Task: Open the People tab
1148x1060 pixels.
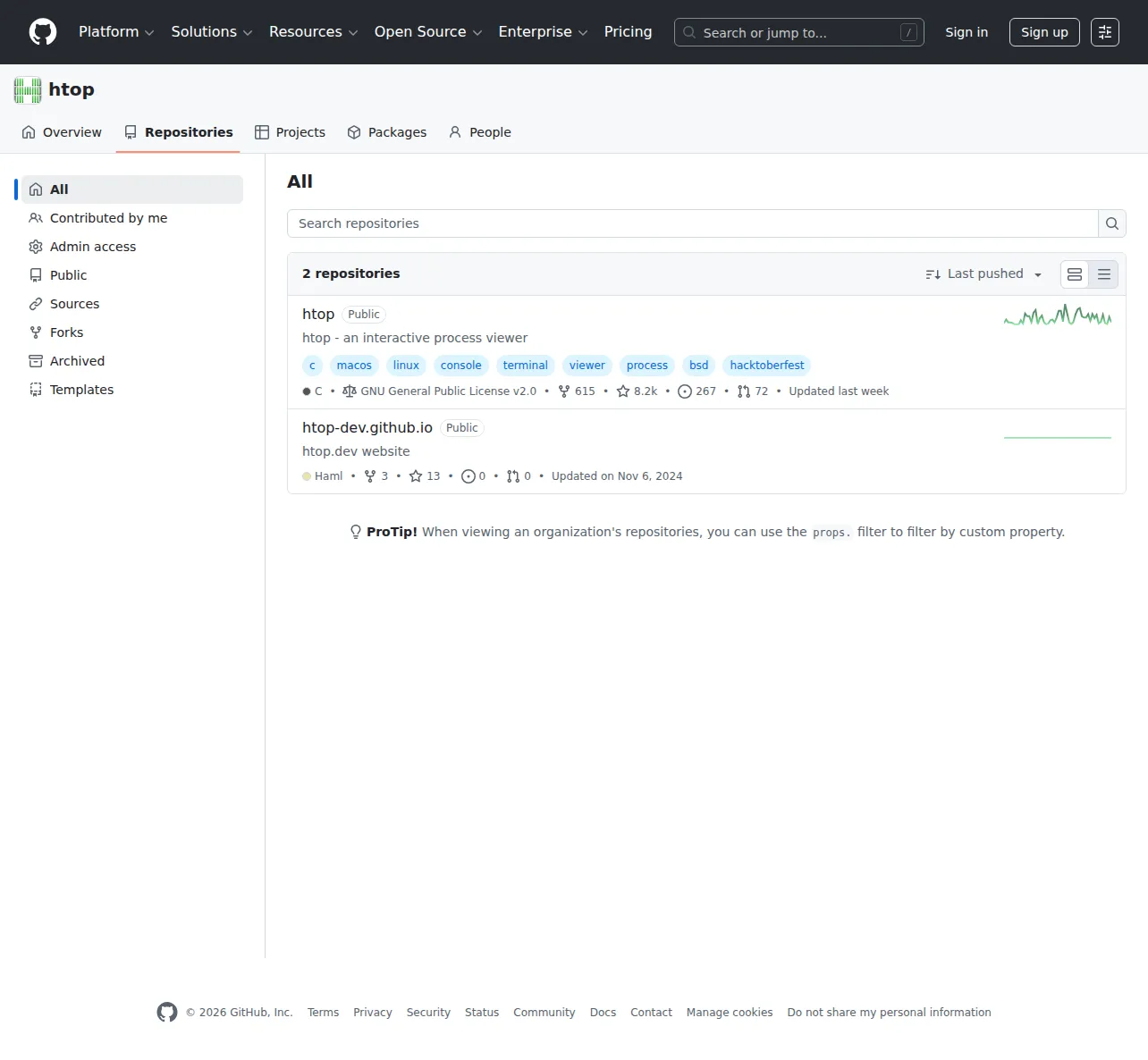Action: (480, 132)
